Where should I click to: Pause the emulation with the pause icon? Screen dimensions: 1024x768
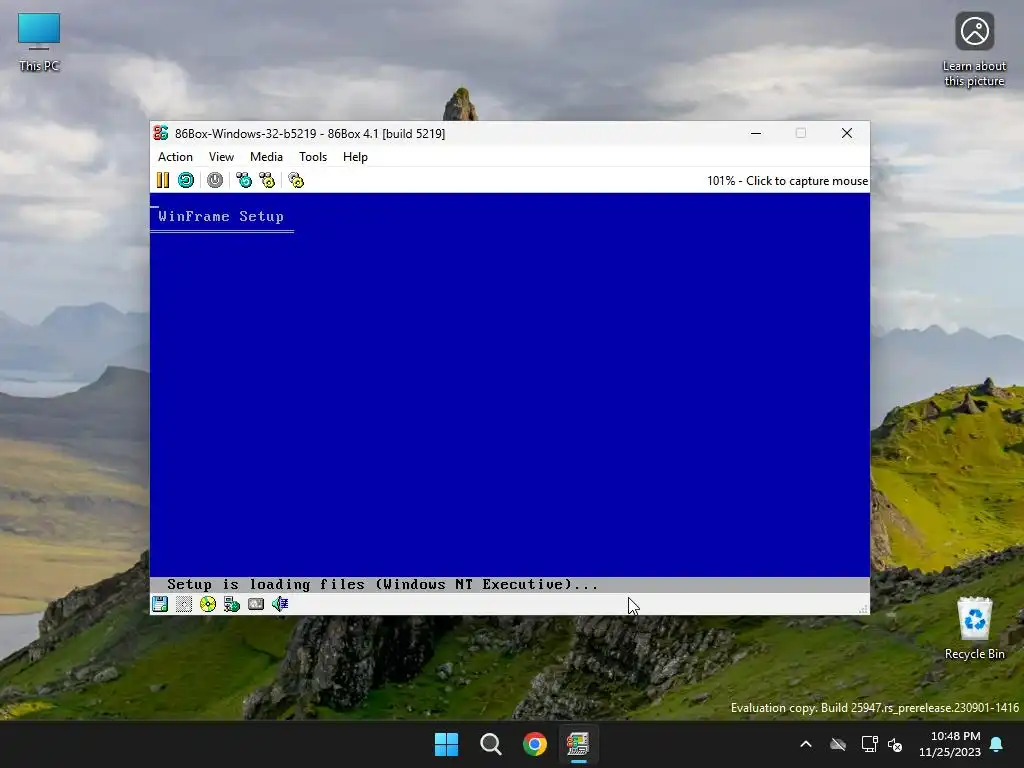pos(163,180)
